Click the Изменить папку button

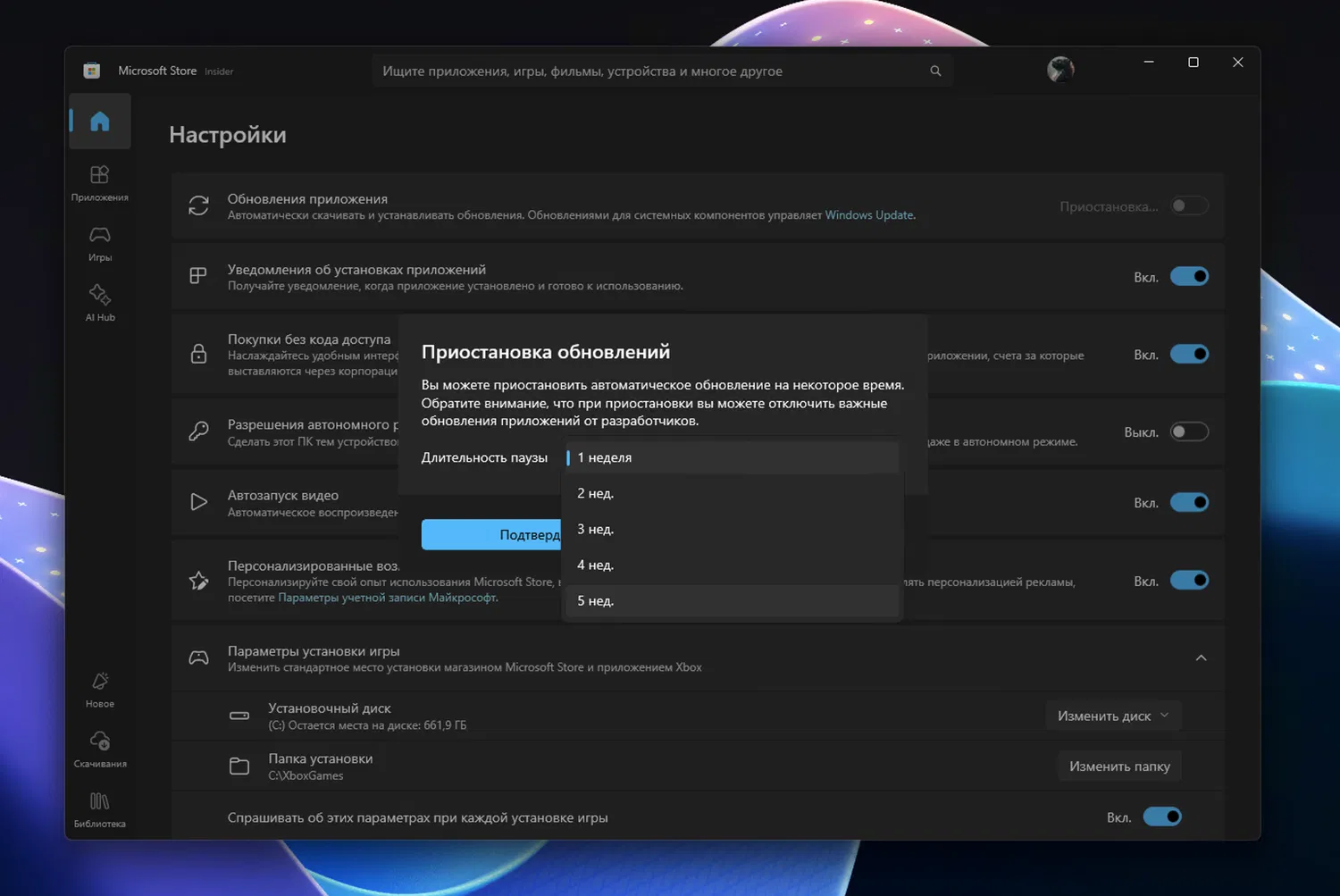point(1119,766)
